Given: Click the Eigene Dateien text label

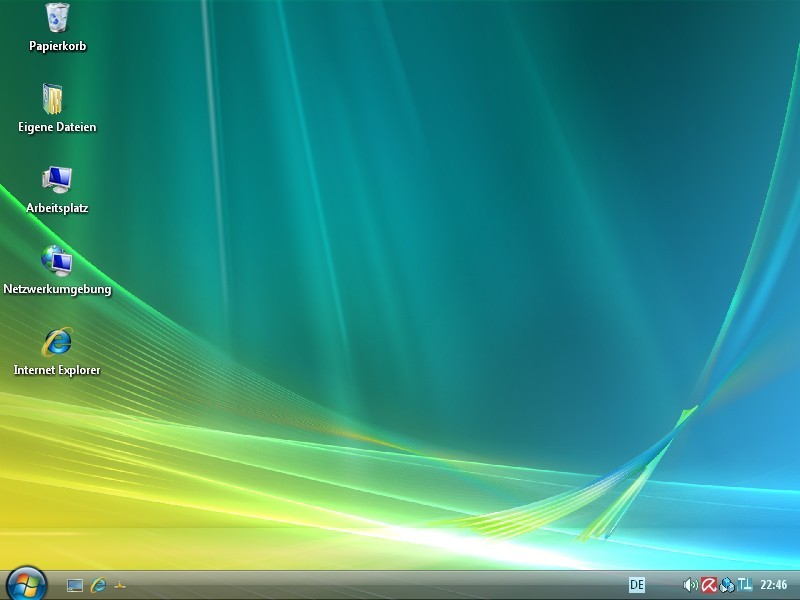Looking at the screenshot, I should [x=57, y=127].
